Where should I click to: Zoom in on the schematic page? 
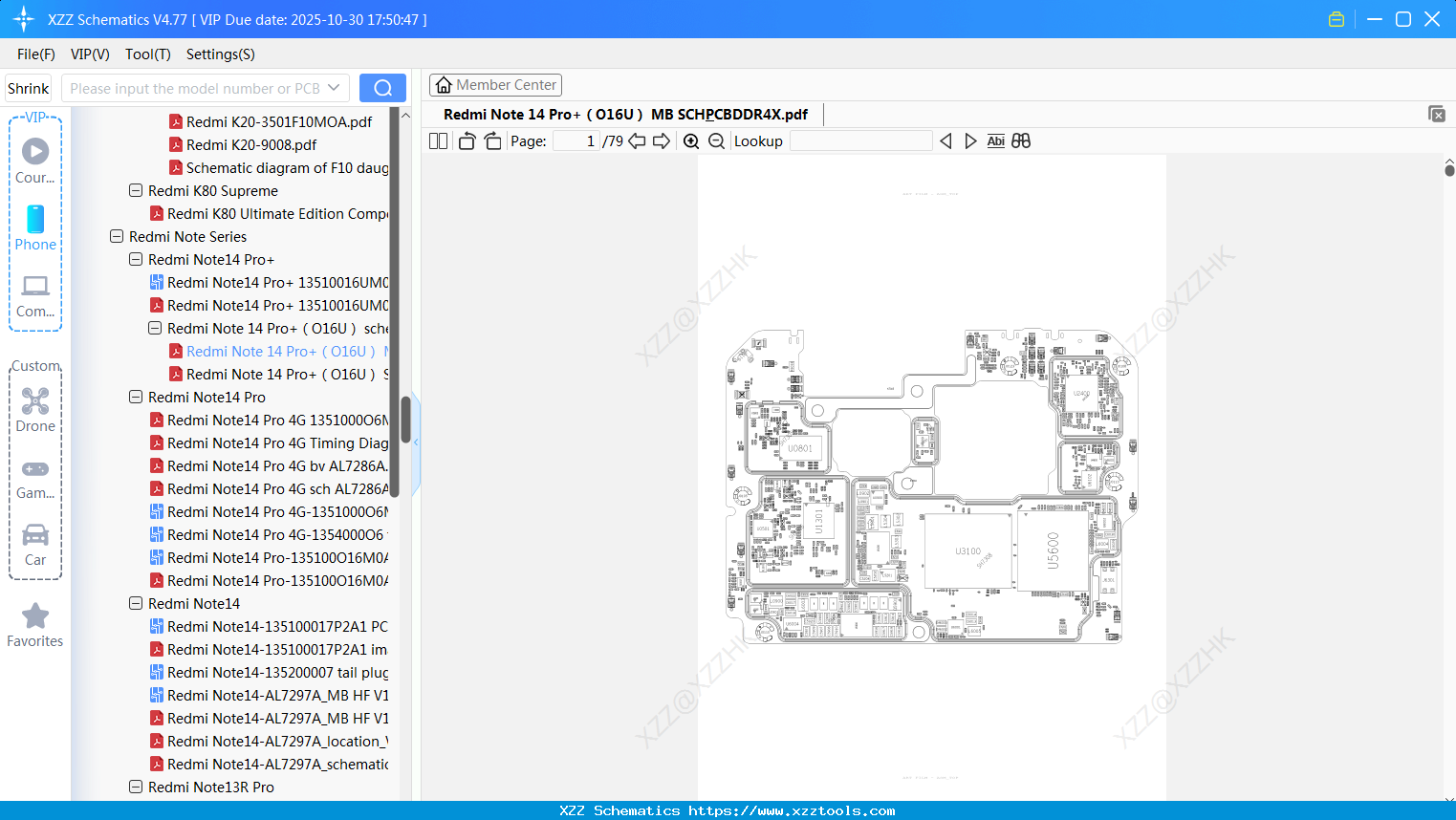coord(691,141)
